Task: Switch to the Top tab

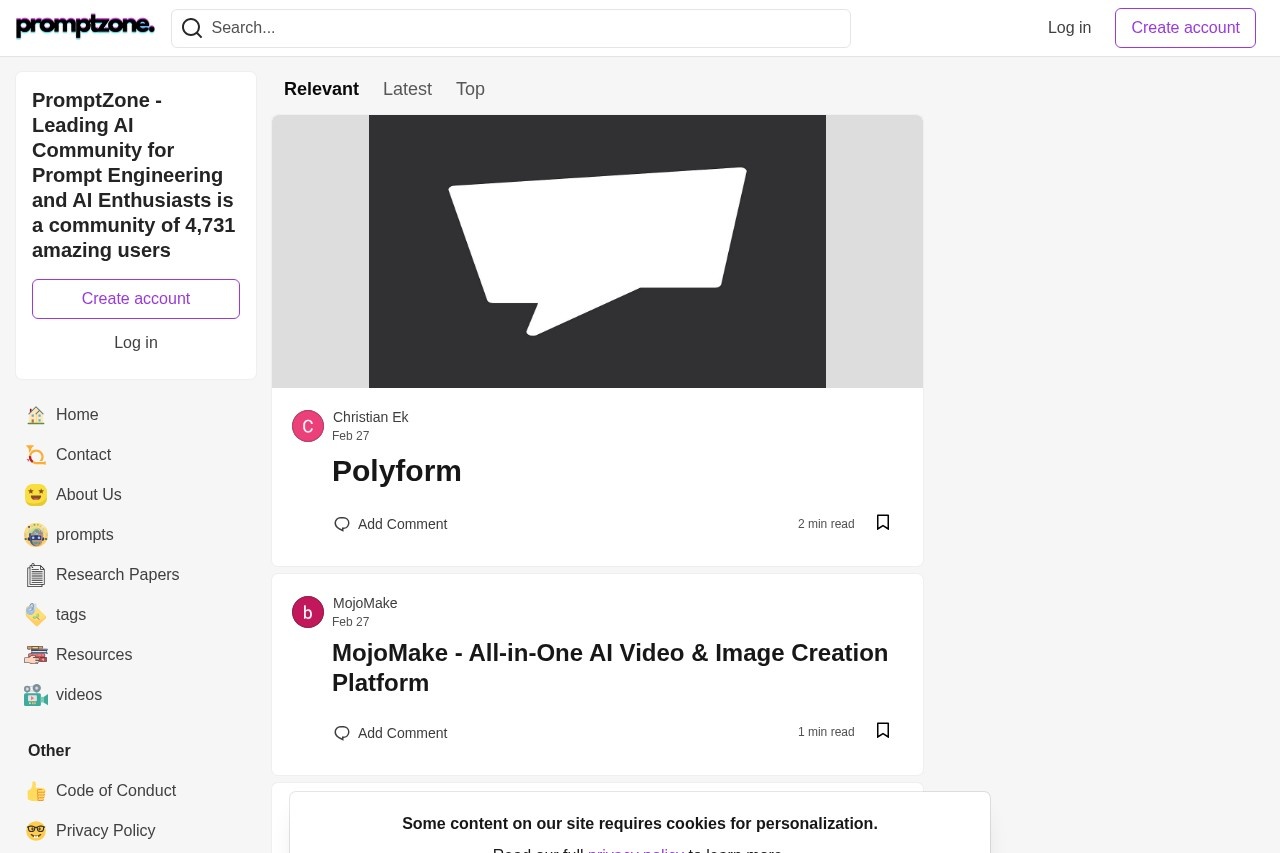Action: tap(470, 89)
